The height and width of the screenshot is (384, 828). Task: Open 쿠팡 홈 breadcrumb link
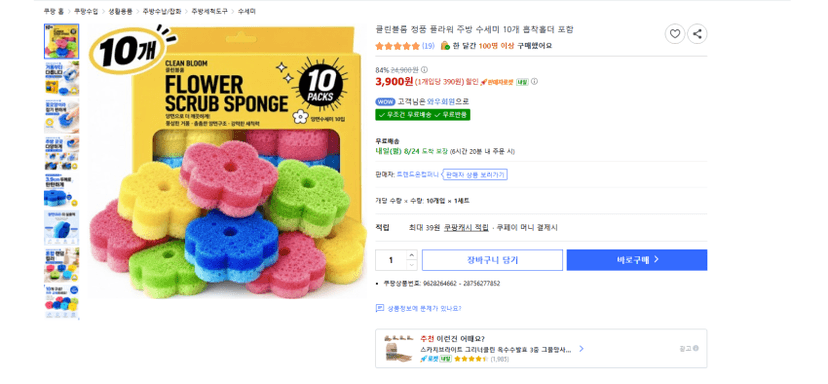click(52, 11)
